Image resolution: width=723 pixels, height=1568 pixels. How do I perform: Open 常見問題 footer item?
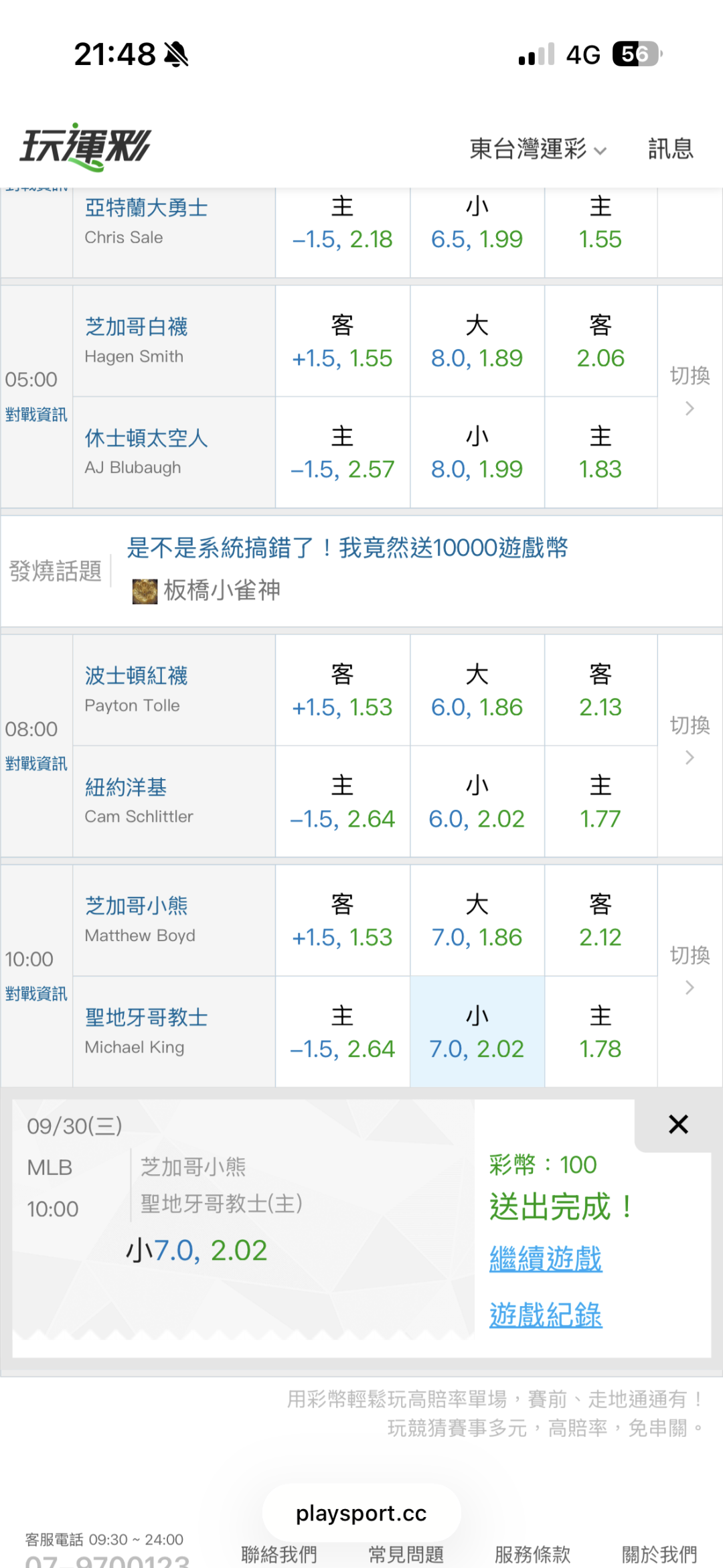tap(406, 1554)
